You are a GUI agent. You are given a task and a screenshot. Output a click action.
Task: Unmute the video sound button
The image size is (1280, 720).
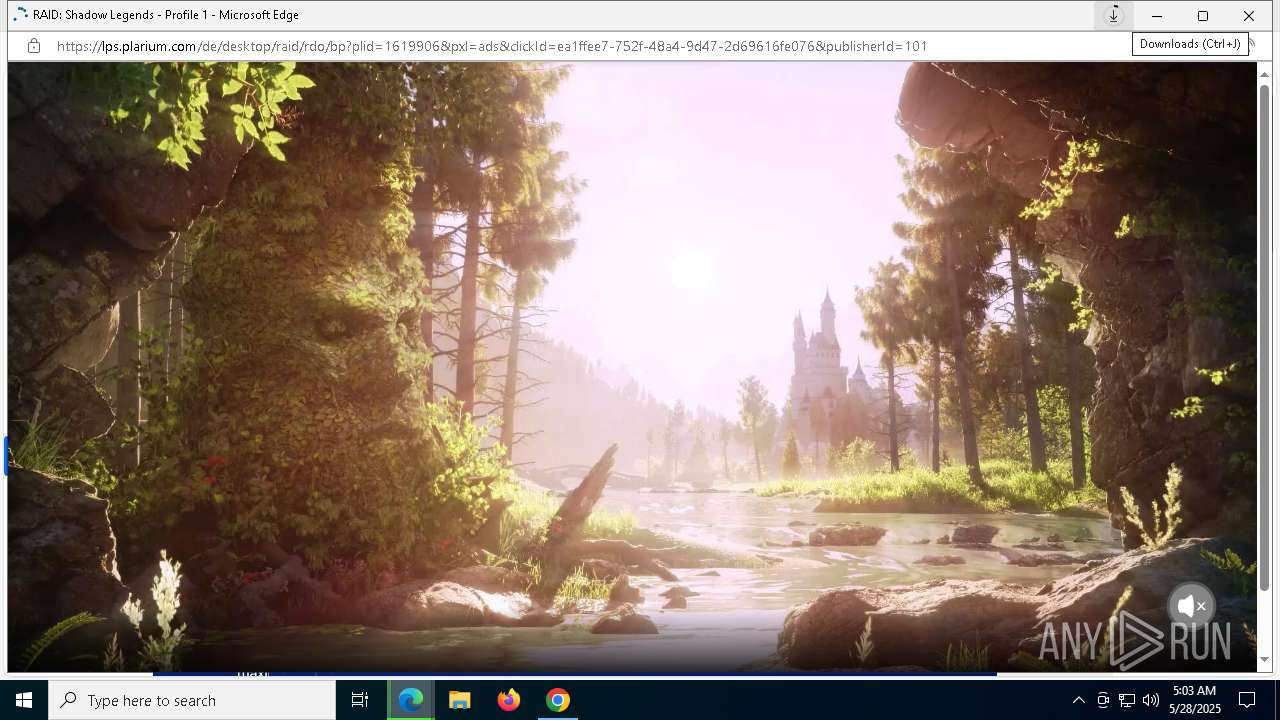[1191, 606]
